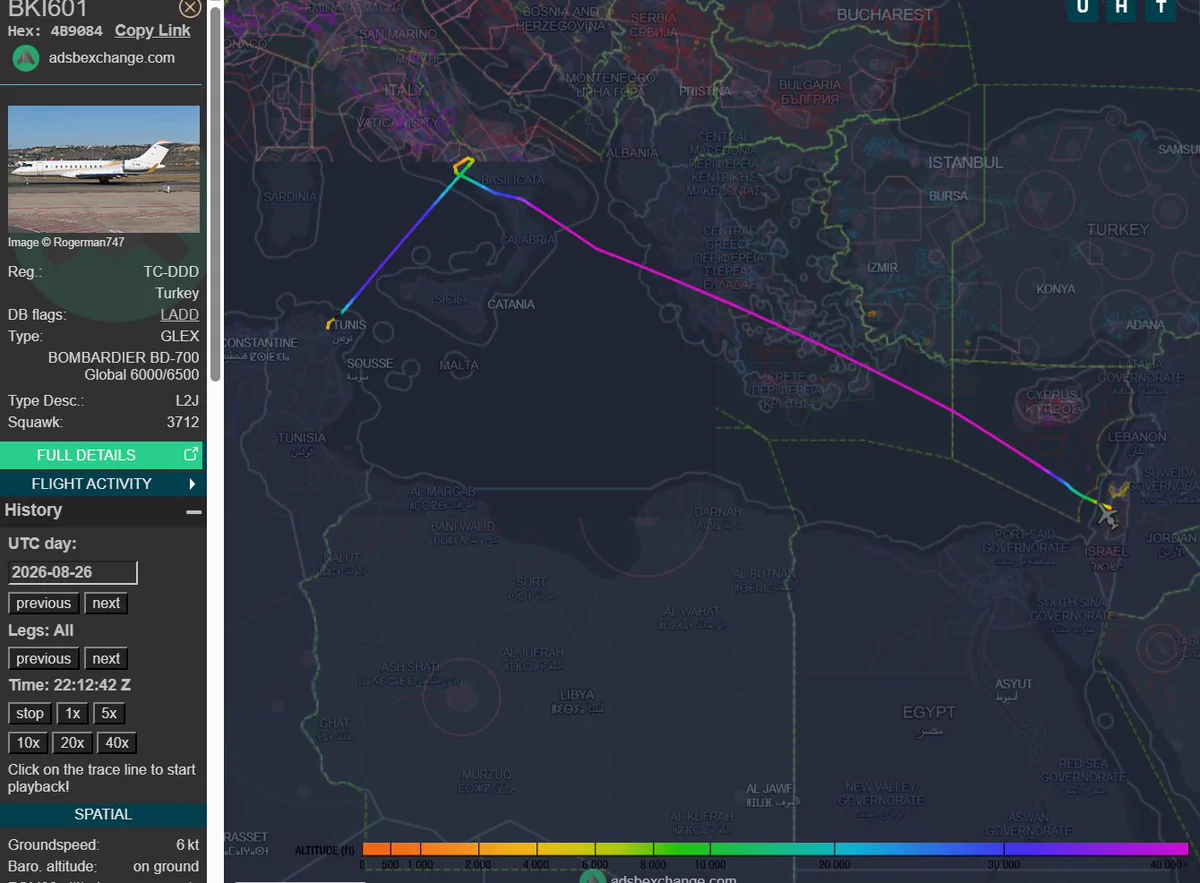Screen dimensions: 1200x883
Task: Click the green adsbexchange logo icon
Action: pyautogui.click(x=26, y=58)
